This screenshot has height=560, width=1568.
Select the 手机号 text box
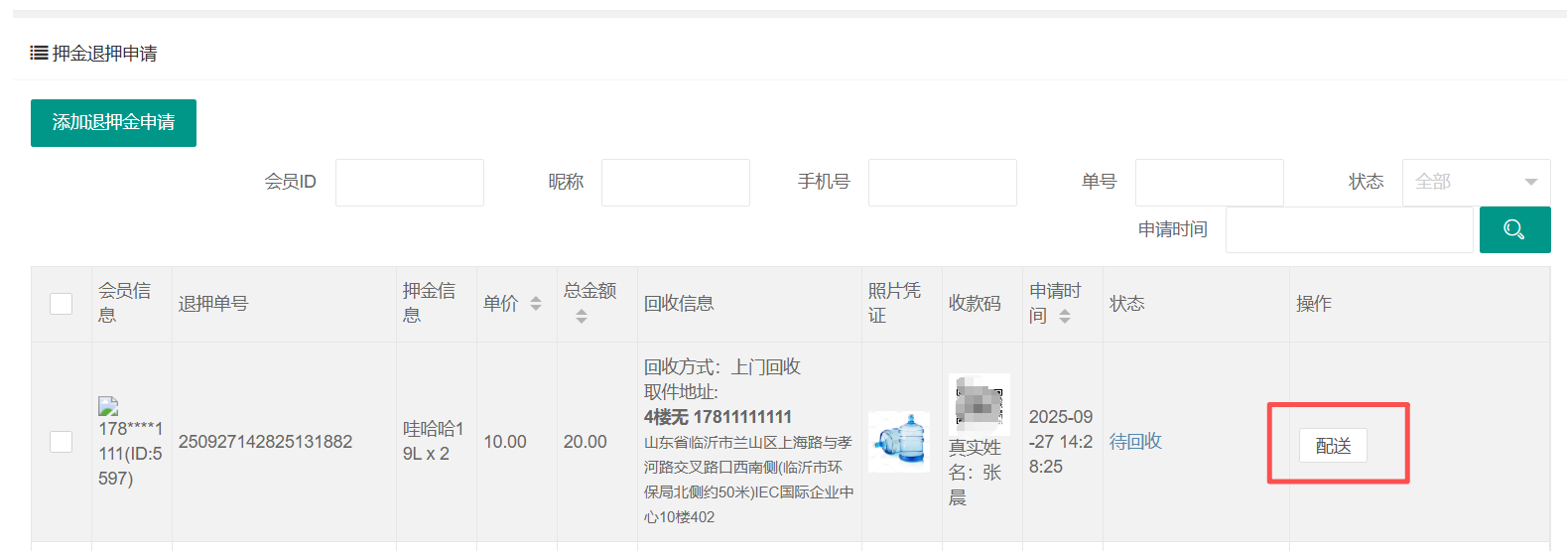click(942, 183)
